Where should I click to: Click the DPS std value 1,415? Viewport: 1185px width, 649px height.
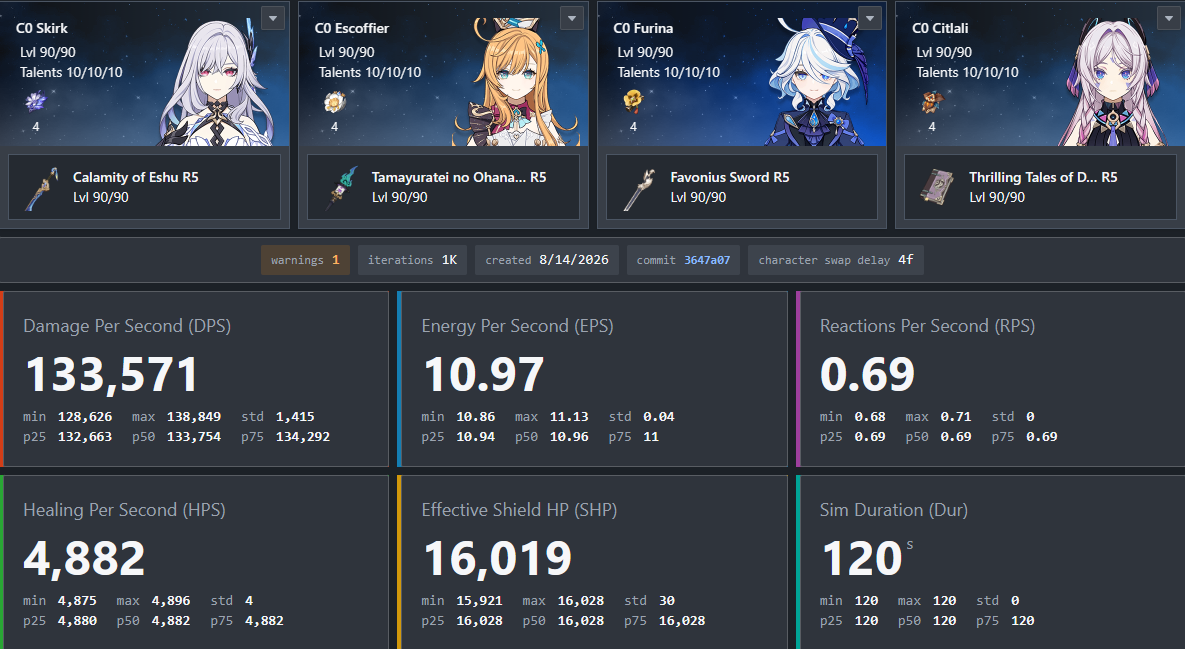(295, 417)
